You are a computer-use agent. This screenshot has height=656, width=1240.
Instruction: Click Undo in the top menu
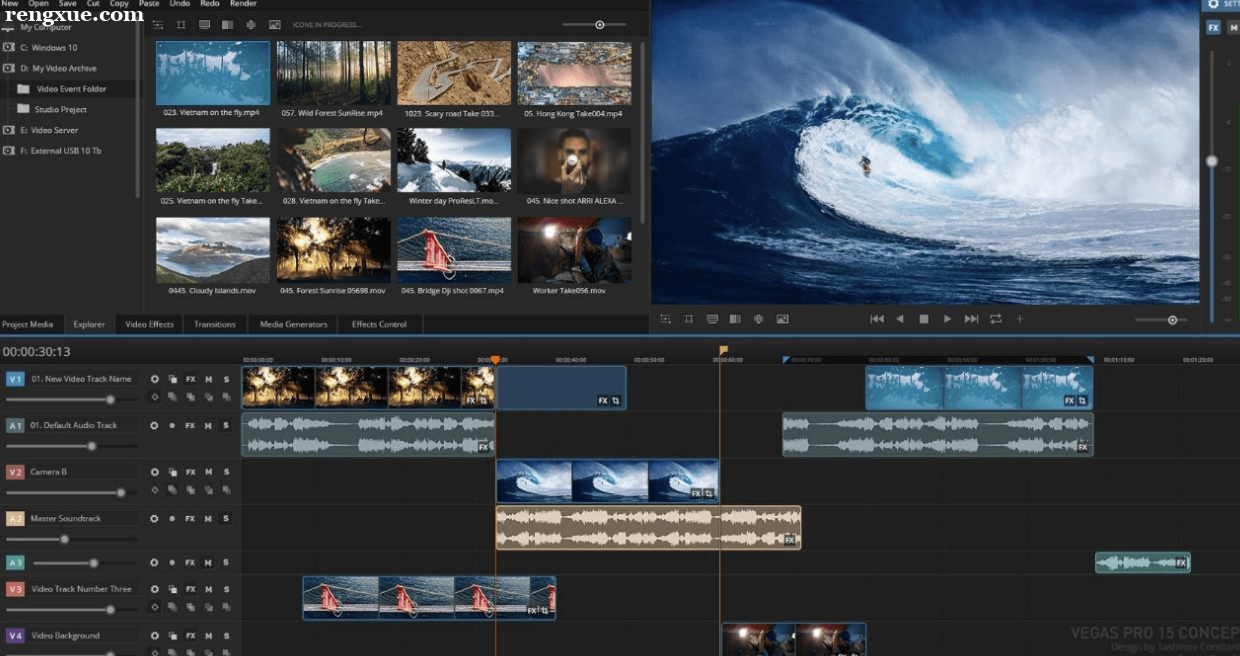(x=180, y=4)
